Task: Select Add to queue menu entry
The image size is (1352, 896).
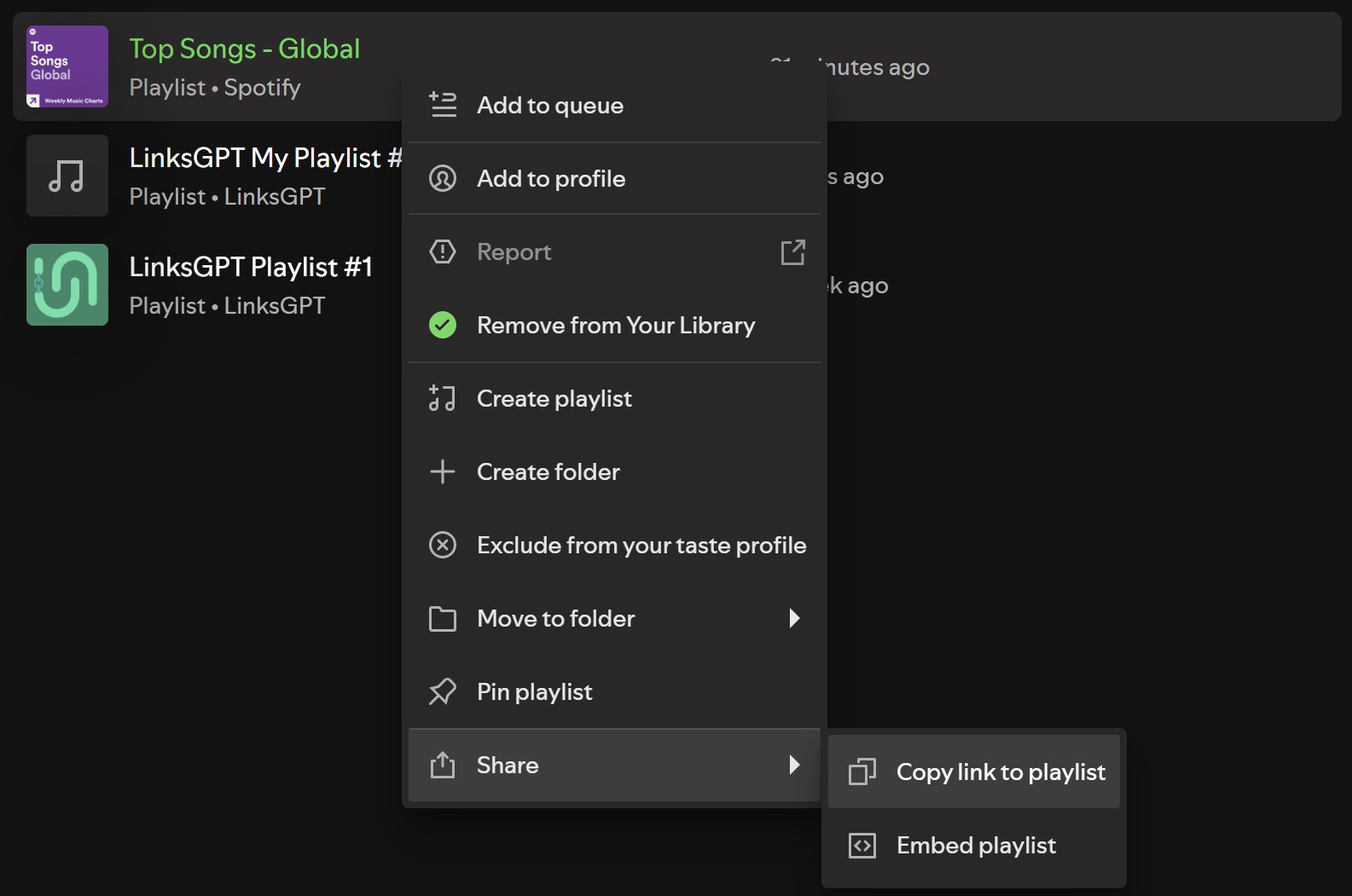Action: [x=614, y=105]
